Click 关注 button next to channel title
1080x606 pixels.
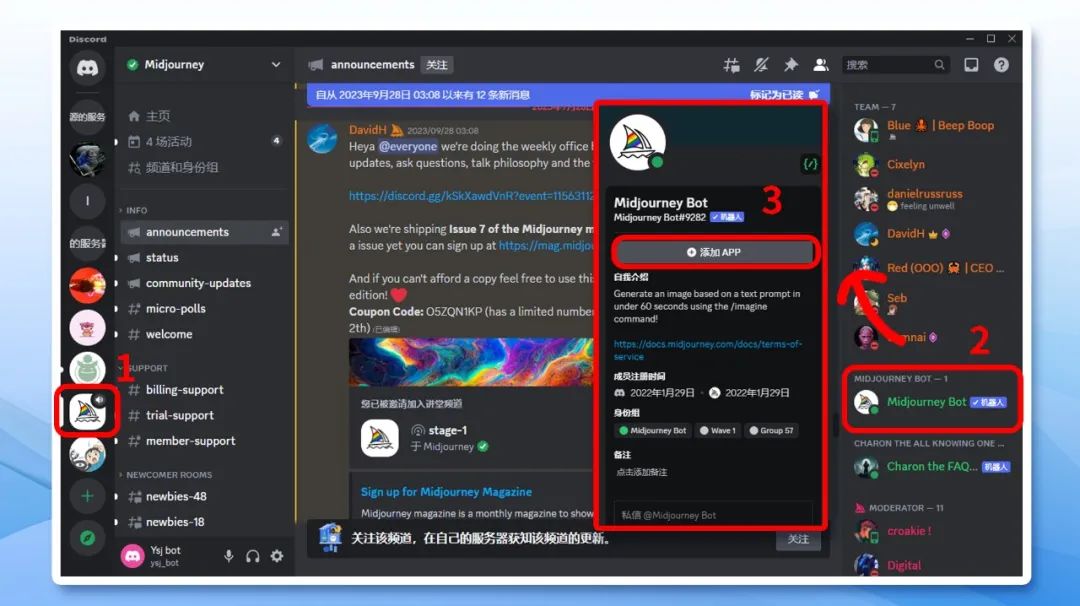pos(437,65)
